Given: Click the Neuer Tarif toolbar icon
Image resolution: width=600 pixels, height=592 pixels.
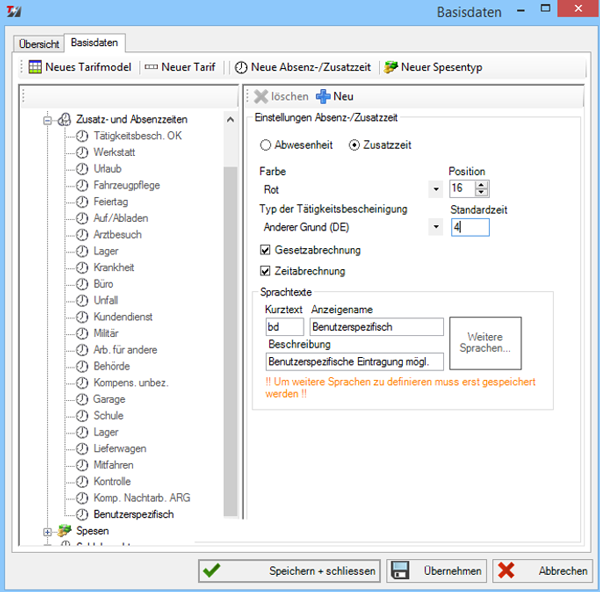Looking at the screenshot, I should [152, 67].
